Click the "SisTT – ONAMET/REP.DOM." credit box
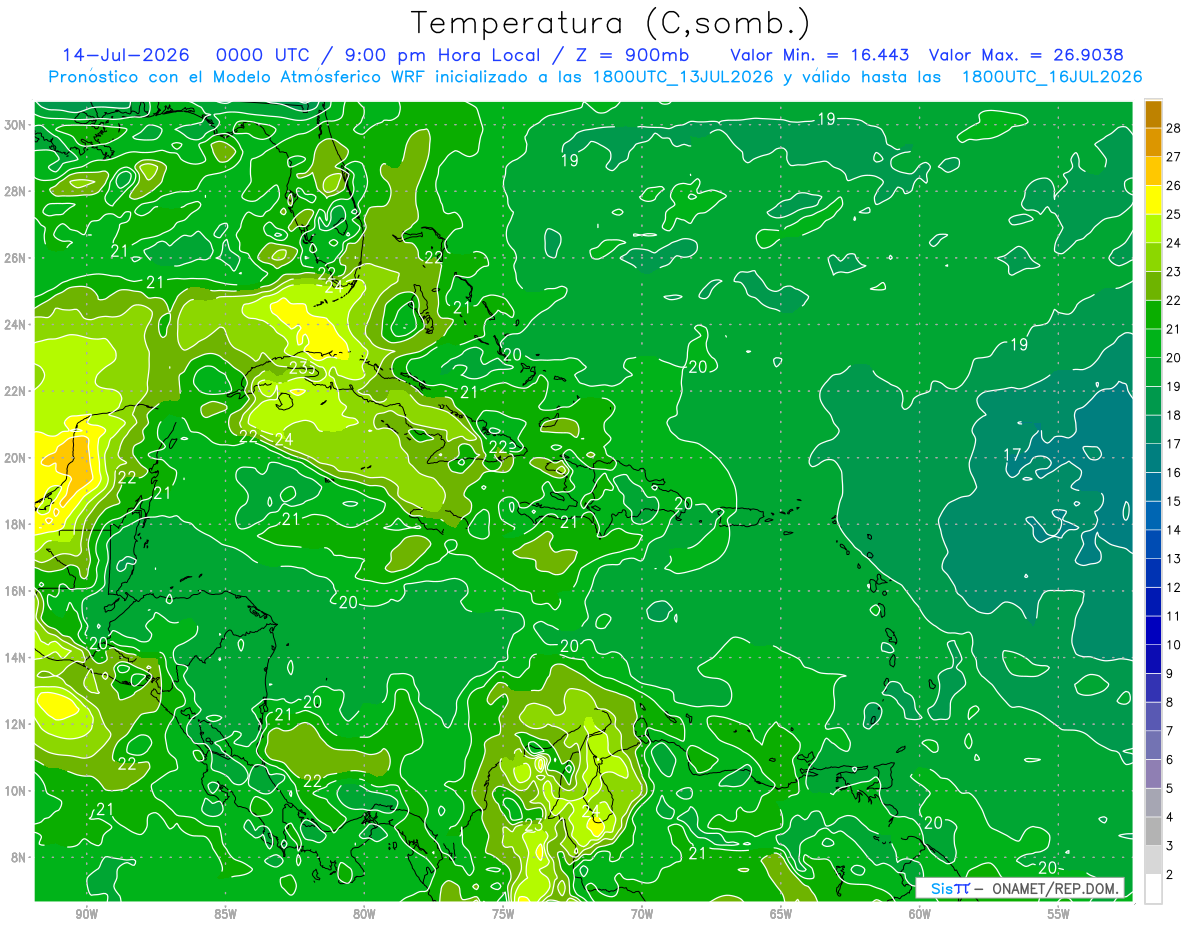1200x927 pixels. coord(1019,889)
